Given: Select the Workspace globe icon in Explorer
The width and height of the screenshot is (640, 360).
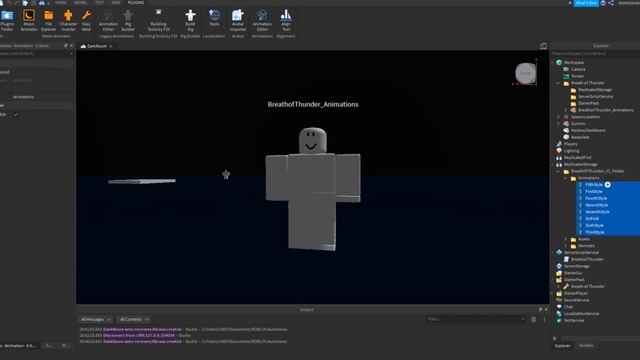Looking at the screenshot, I should [x=559, y=62].
